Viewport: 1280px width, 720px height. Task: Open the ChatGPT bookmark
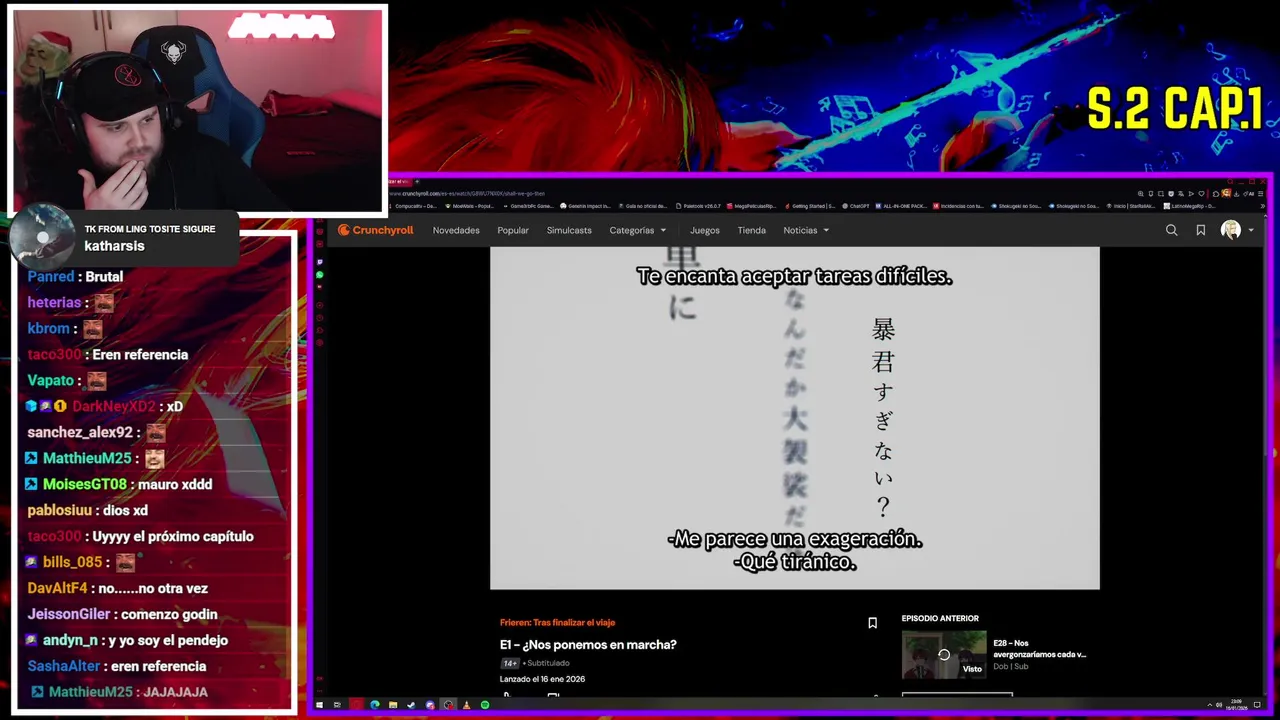click(856, 206)
